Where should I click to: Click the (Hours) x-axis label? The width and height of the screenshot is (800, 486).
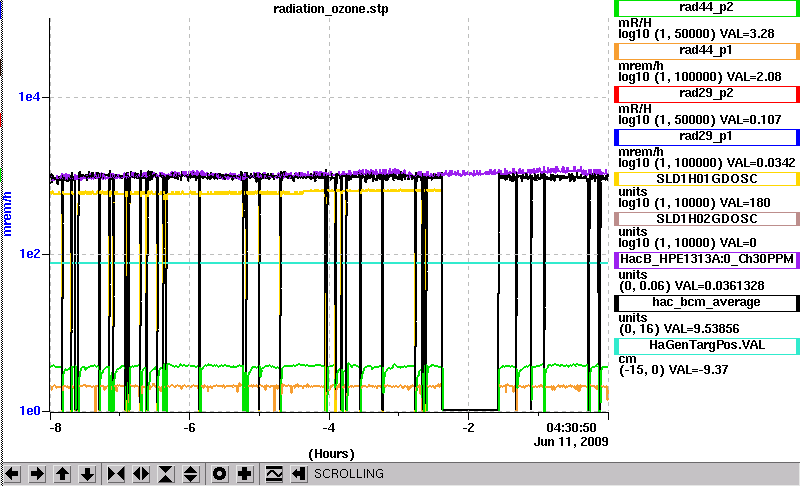pyautogui.click(x=331, y=454)
